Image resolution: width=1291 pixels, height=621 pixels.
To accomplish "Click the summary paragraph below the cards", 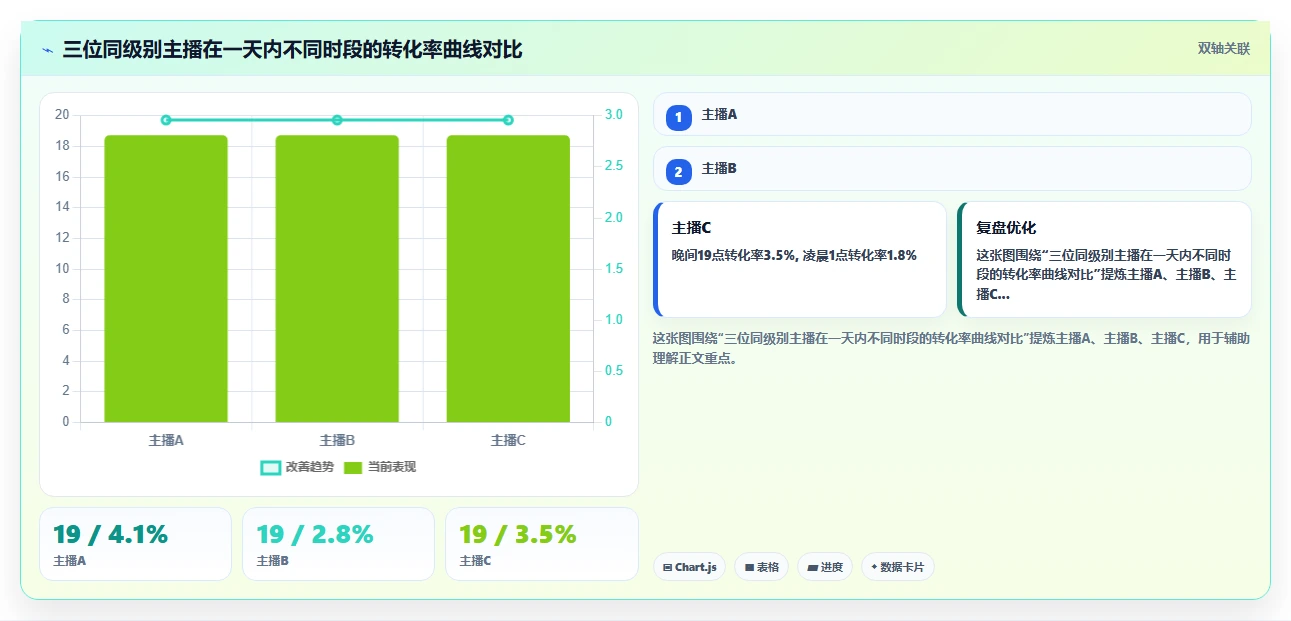I will click(x=951, y=349).
